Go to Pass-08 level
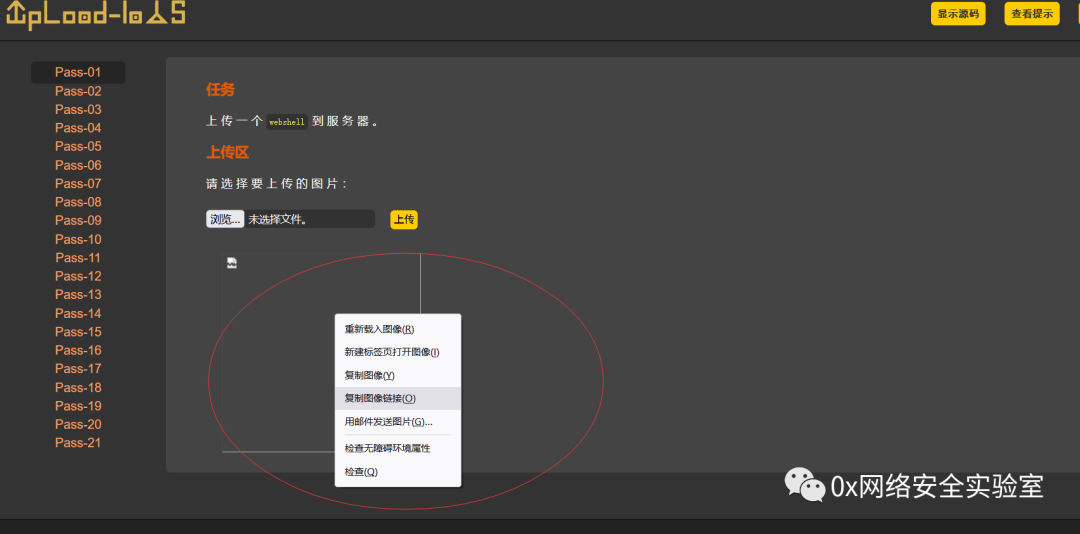1080x534 pixels. tap(78, 202)
